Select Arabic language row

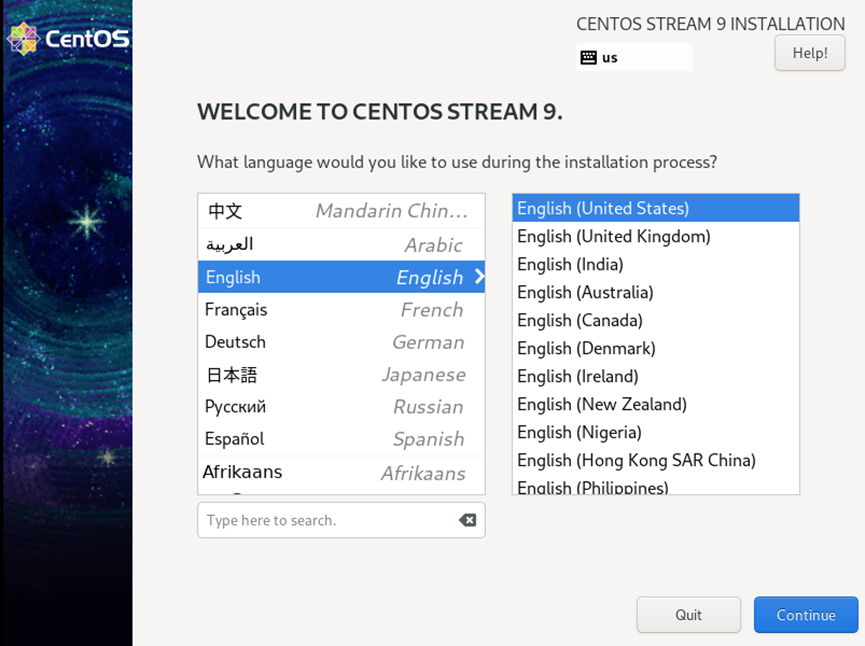coord(341,244)
